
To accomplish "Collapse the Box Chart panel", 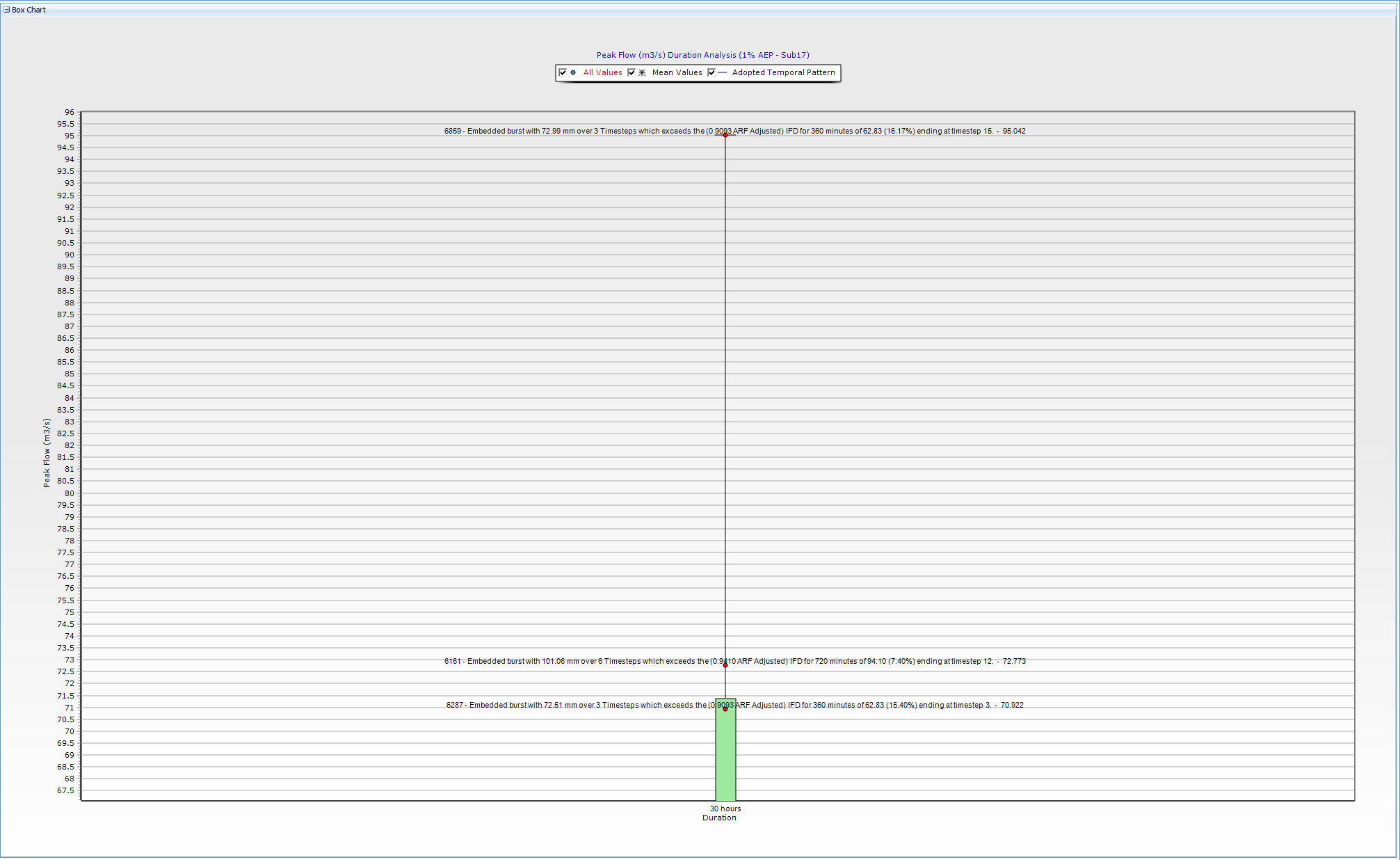I will tap(6, 10).
